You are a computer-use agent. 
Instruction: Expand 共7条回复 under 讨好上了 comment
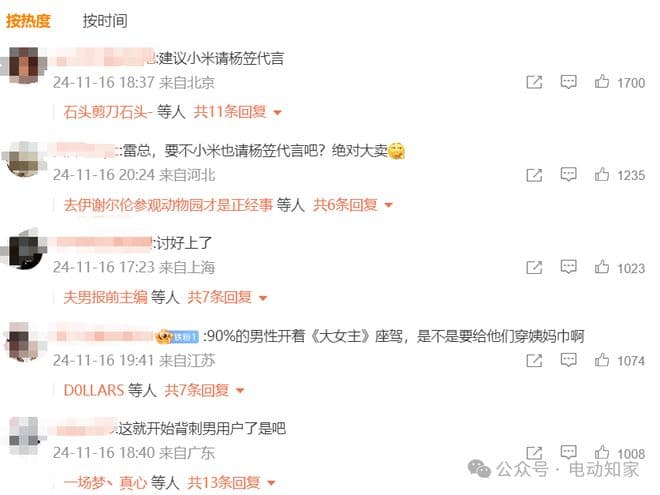tap(227, 298)
